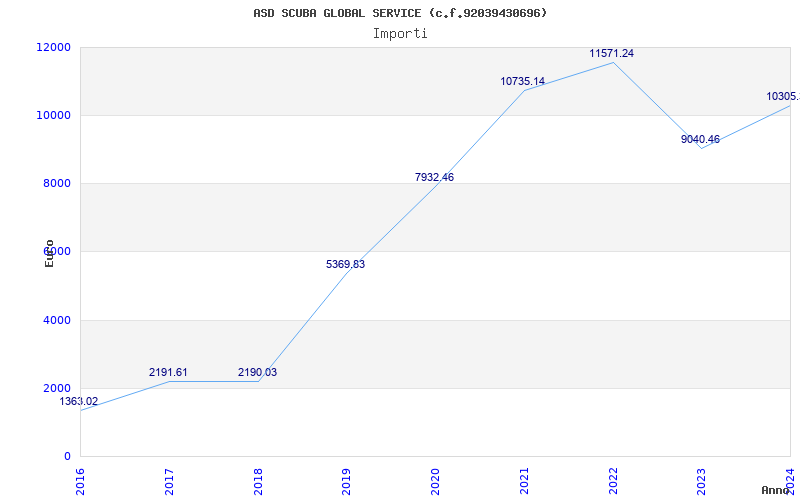Click the 2021 x-axis label
800x500 pixels.
tap(524, 481)
